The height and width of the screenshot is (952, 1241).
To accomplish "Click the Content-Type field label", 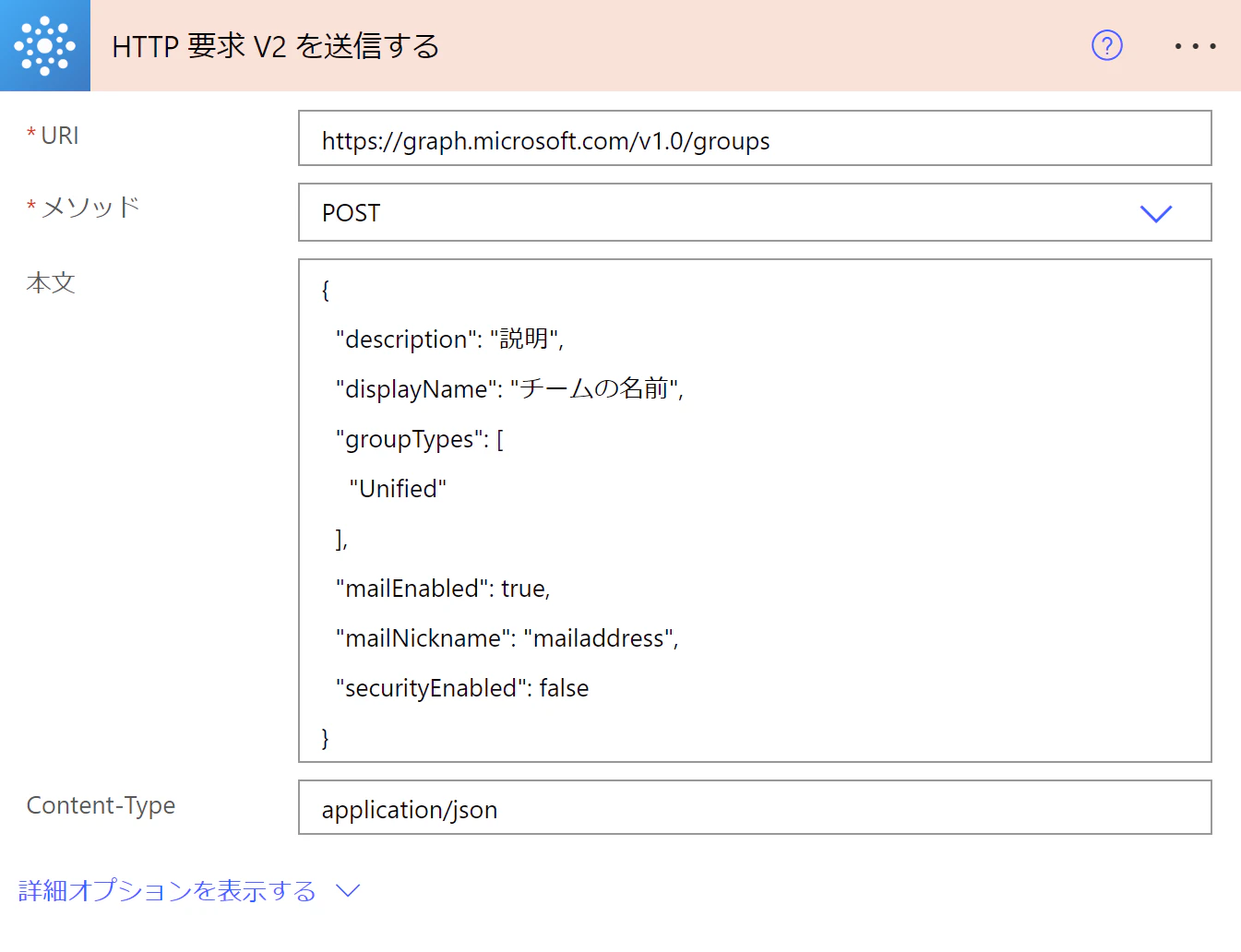I will (101, 805).
